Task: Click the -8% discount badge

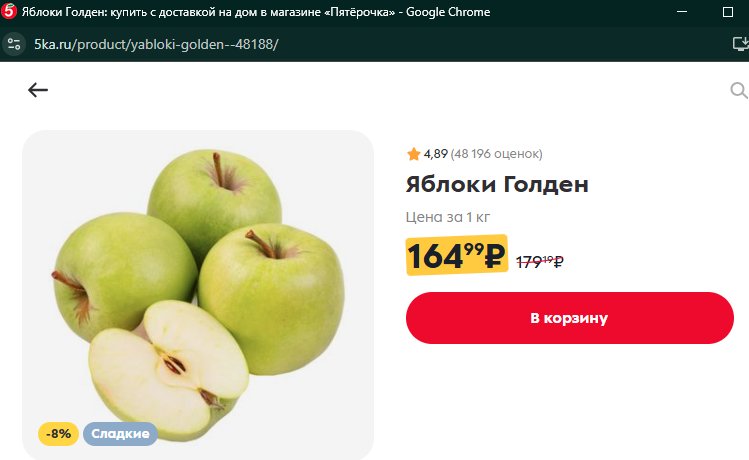Action: click(58, 434)
